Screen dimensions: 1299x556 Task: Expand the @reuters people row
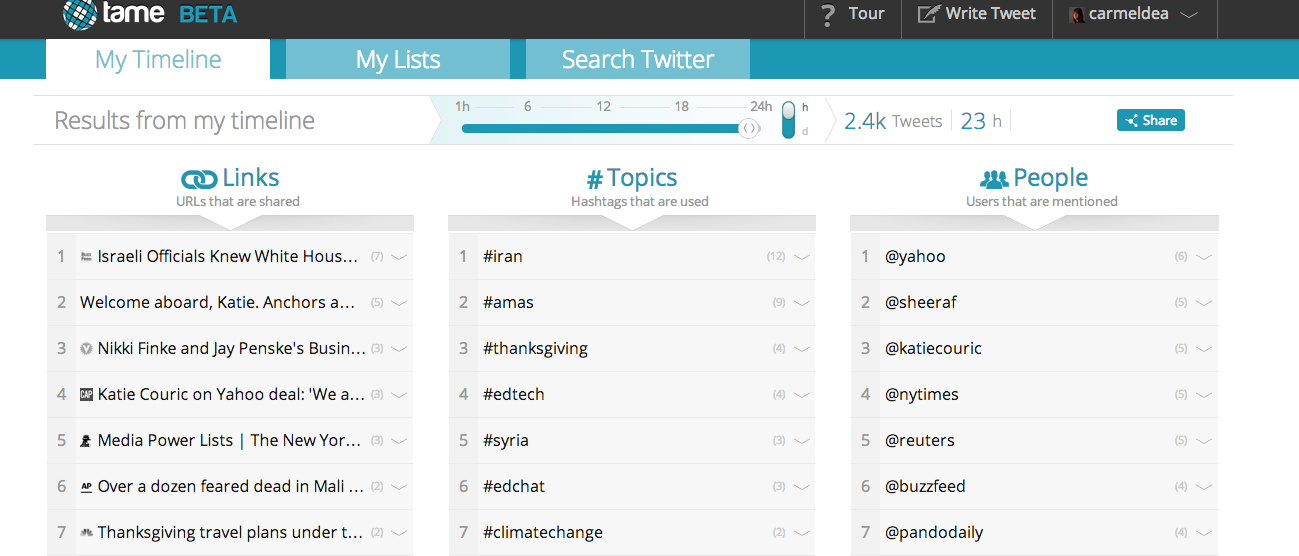coord(1203,441)
